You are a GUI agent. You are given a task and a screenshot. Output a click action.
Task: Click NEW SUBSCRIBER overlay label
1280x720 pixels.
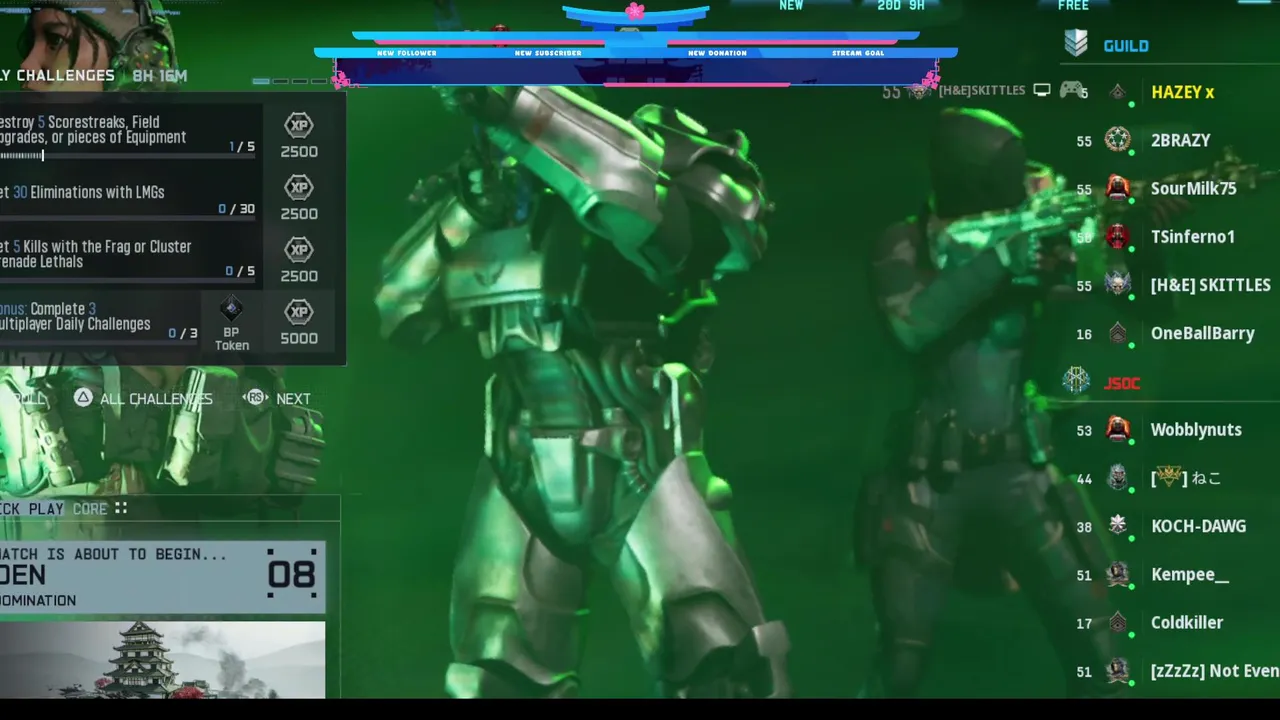coord(547,53)
